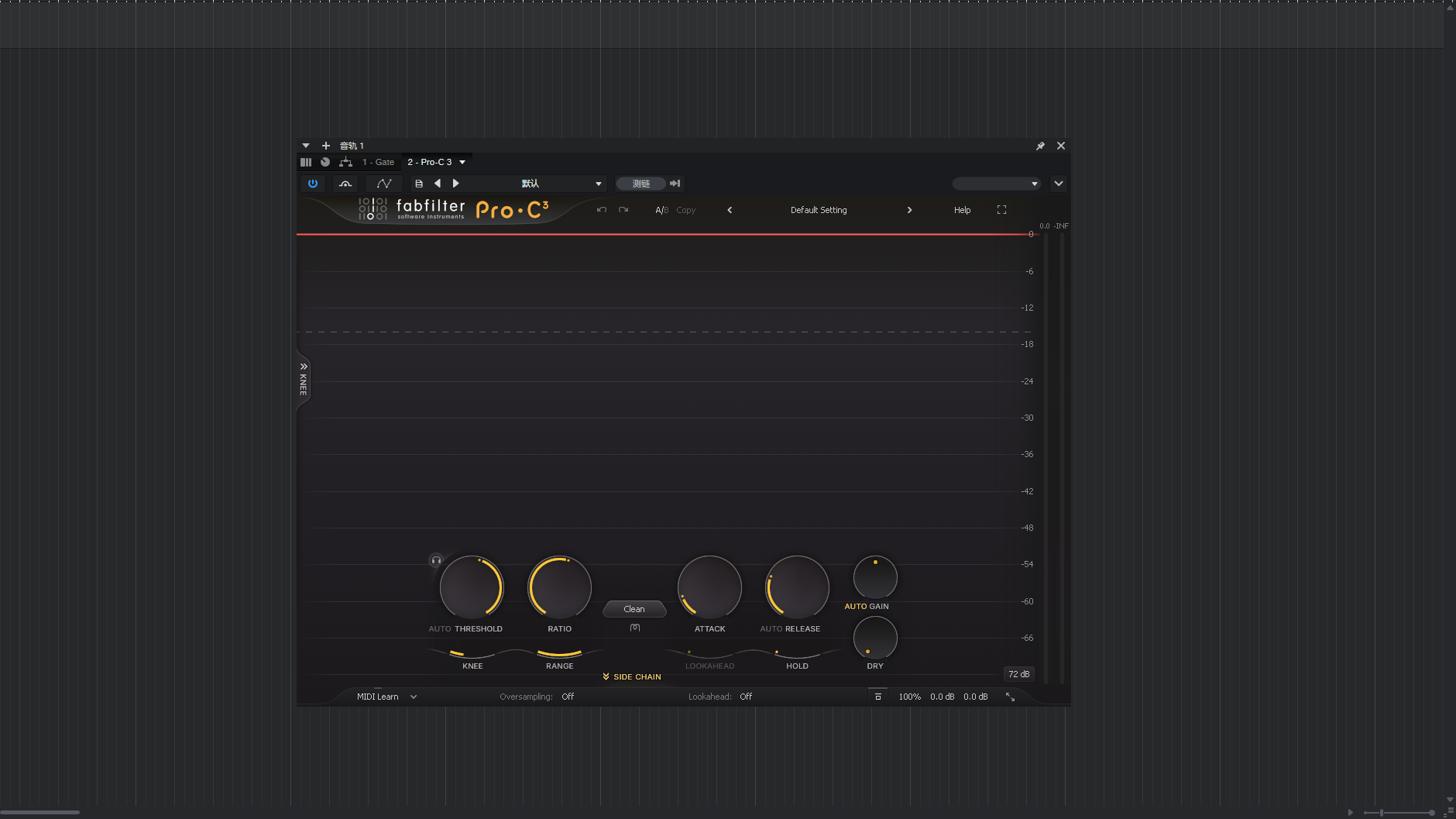Toggle the plugin bypass power button
The height and width of the screenshot is (819, 1456).
tap(313, 184)
